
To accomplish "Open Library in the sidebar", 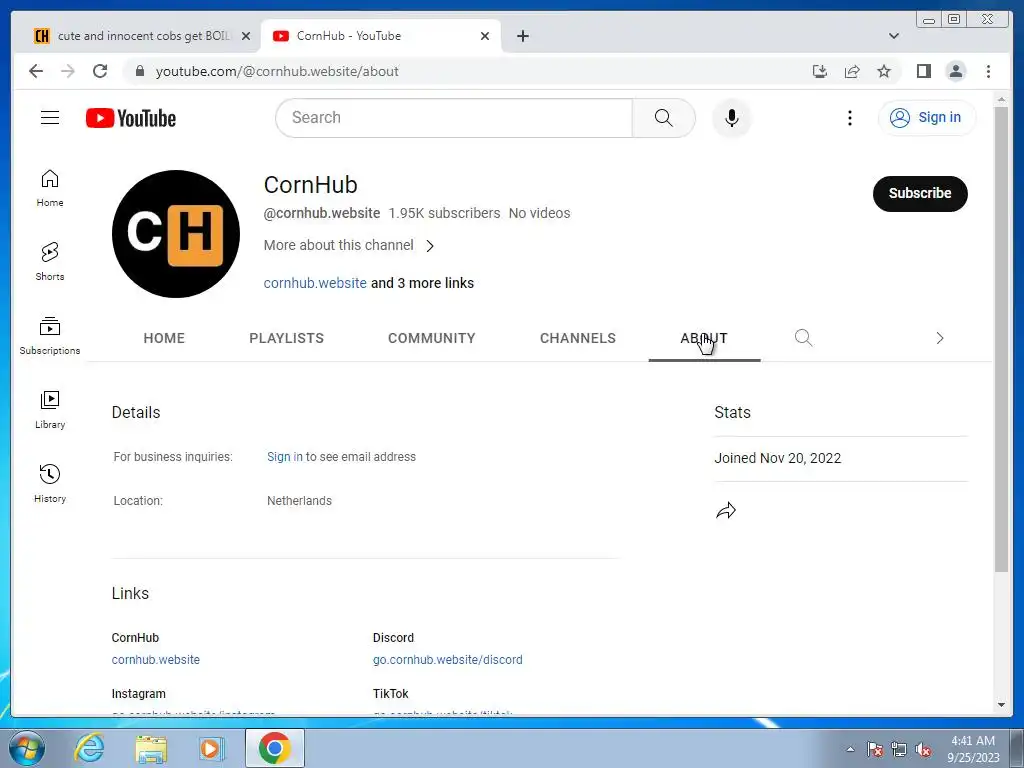I will tap(50, 409).
